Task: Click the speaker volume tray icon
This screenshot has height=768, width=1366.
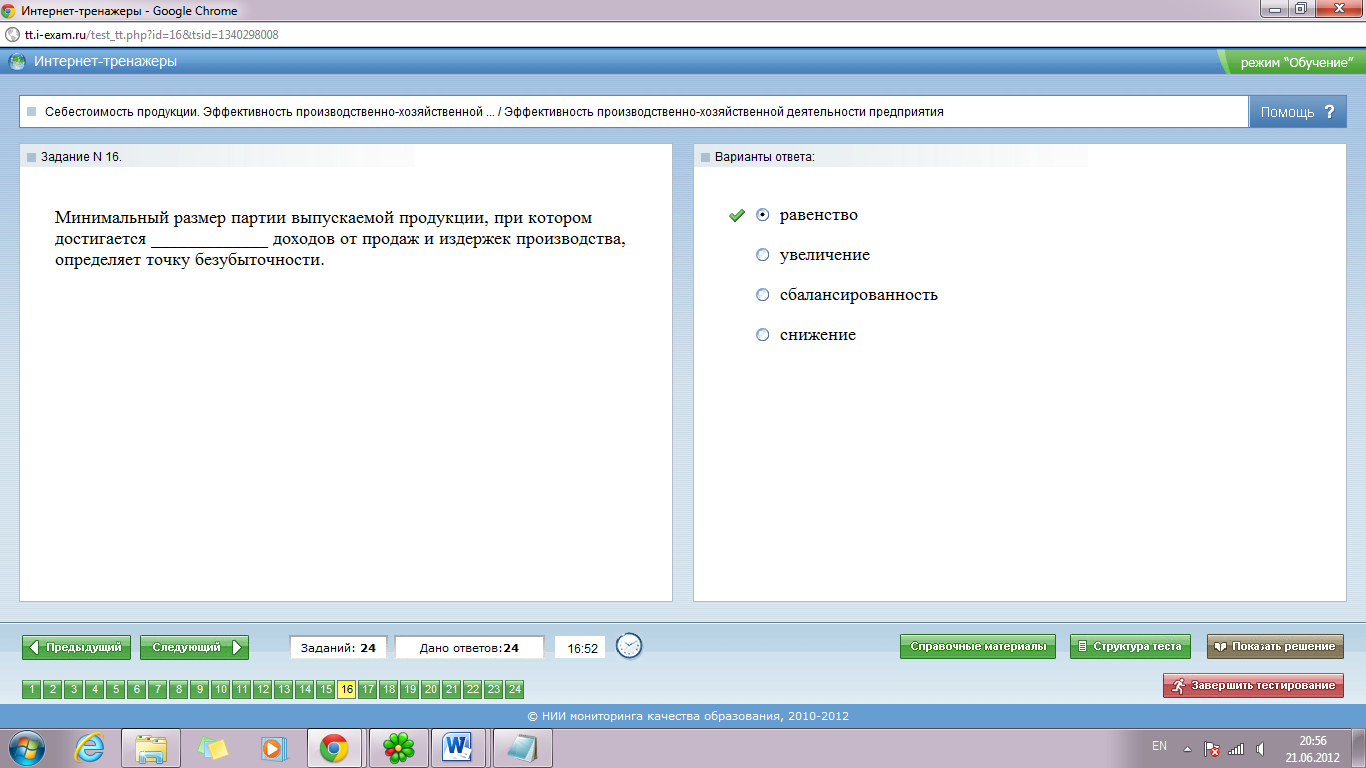Action: (x=1260, y=748)
